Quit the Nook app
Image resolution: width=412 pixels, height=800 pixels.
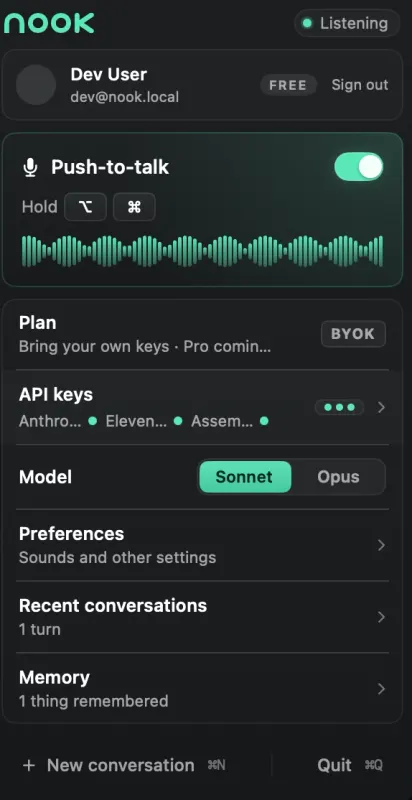349,765
